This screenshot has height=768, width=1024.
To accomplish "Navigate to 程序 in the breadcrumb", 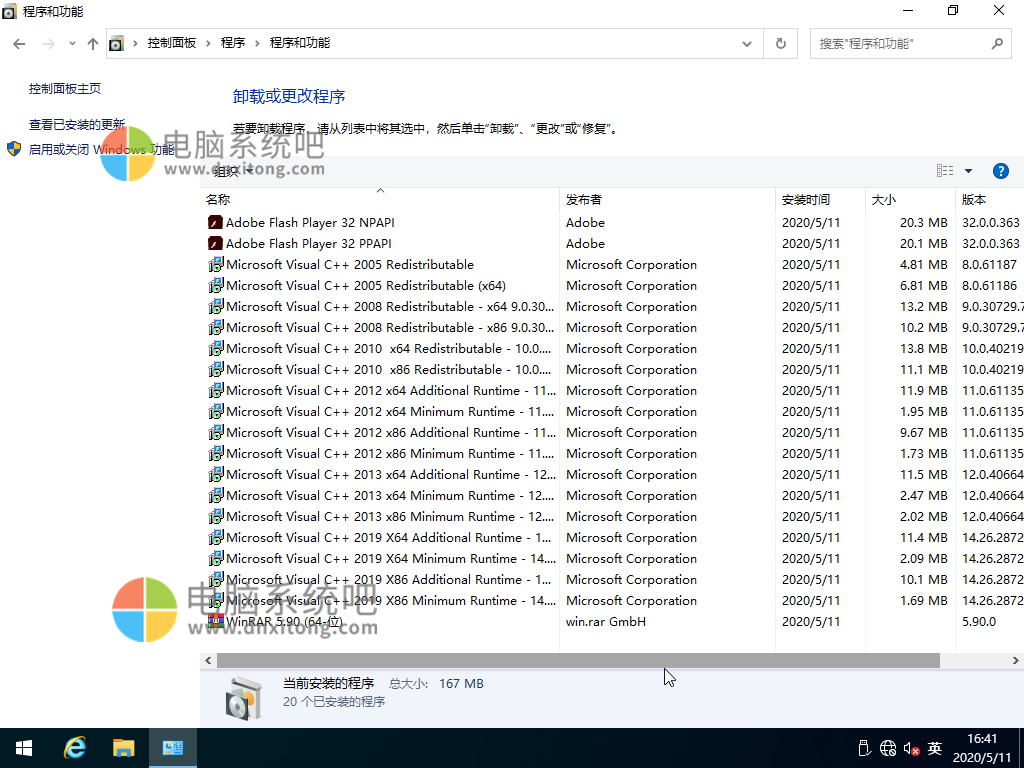I will (x=232, y=43).
